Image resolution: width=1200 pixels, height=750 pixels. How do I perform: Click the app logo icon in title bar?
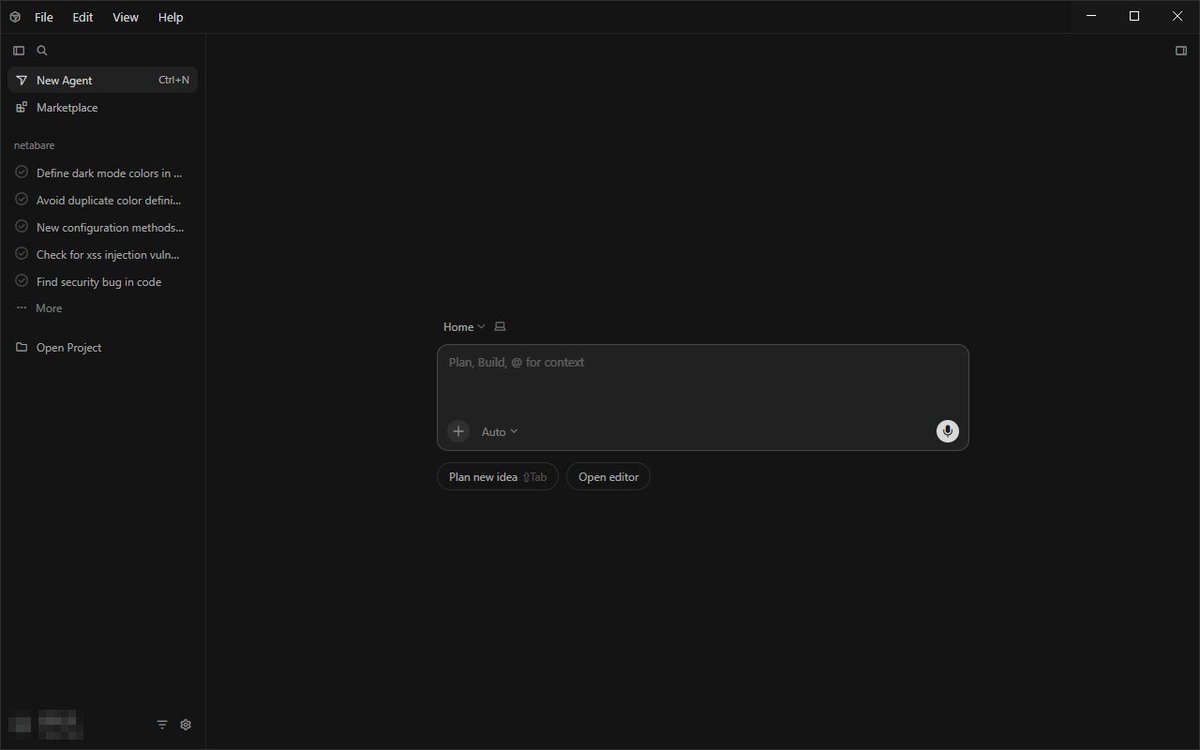pos(15,17)
